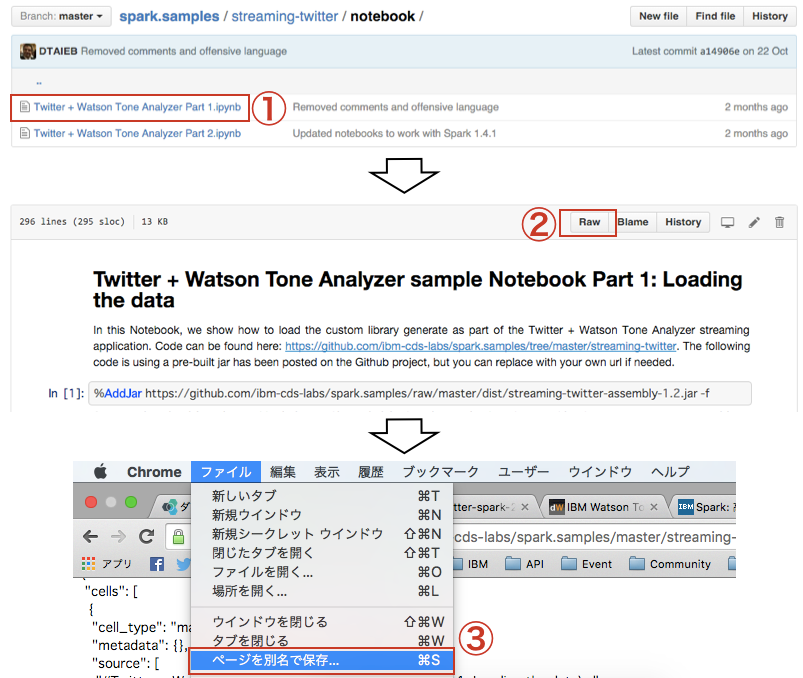Open Twitter + Watson Tone Analyzer Part 2.ipynb
The height and width of the screenshot is (678, 803).
pyautogui.click(x=137, y=134)
